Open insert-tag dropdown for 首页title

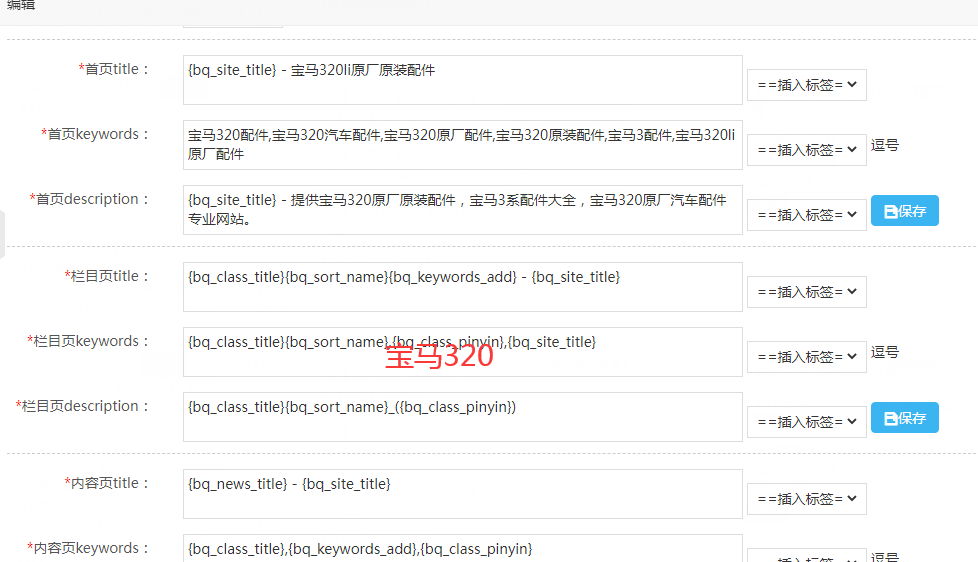pyautogui.click(x=806, y=85)
